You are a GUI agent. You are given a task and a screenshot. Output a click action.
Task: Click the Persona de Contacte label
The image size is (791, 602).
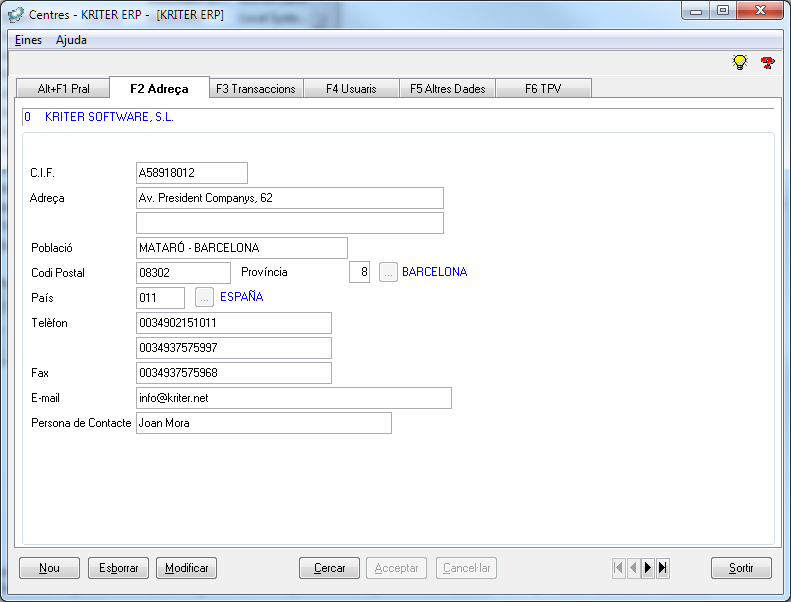pyautogui.click(x=81, y=423)
